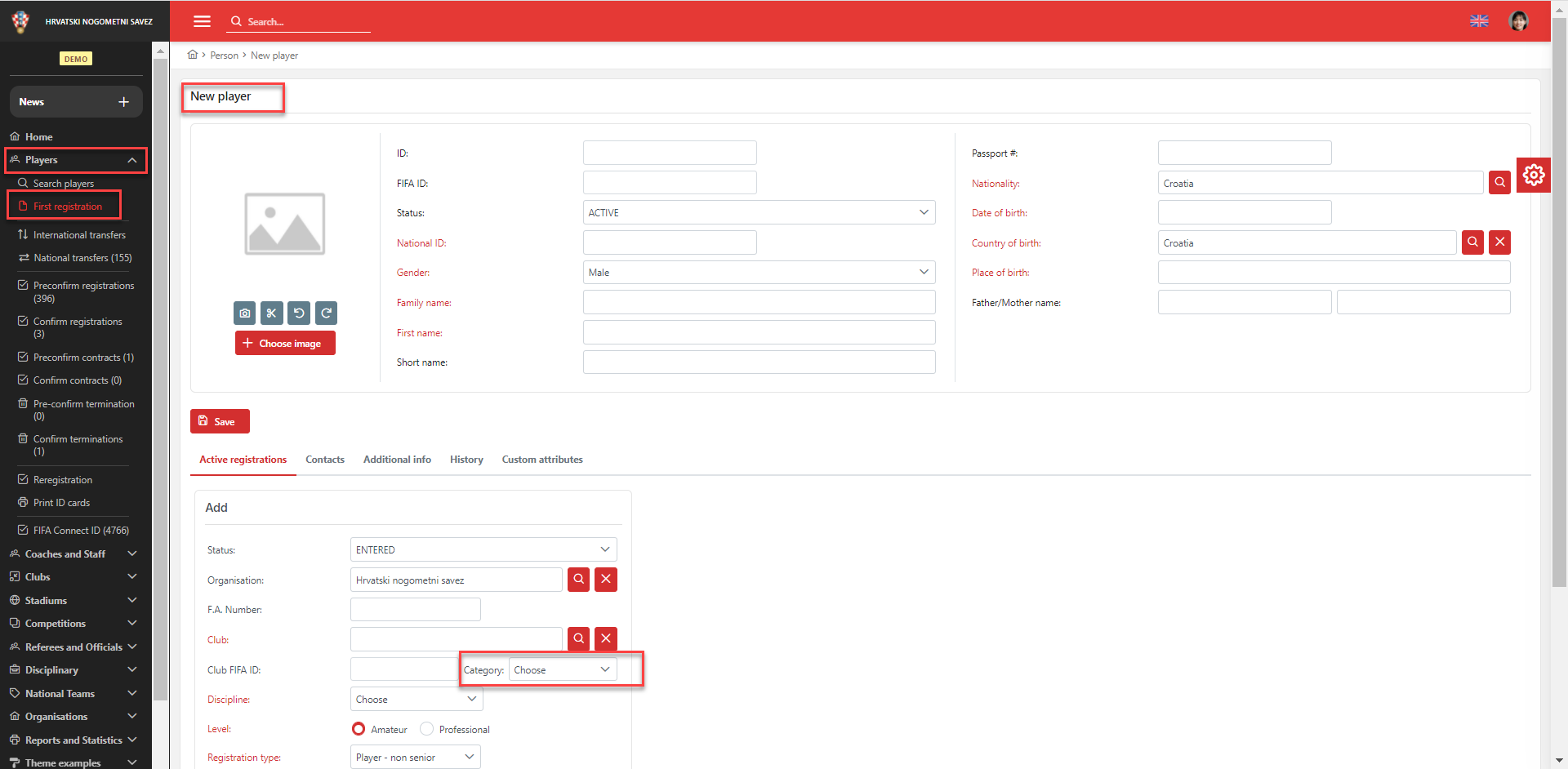Open the Additional info tab
The height and width of the screenshot is (769, 1568).
tap(397, 460)
